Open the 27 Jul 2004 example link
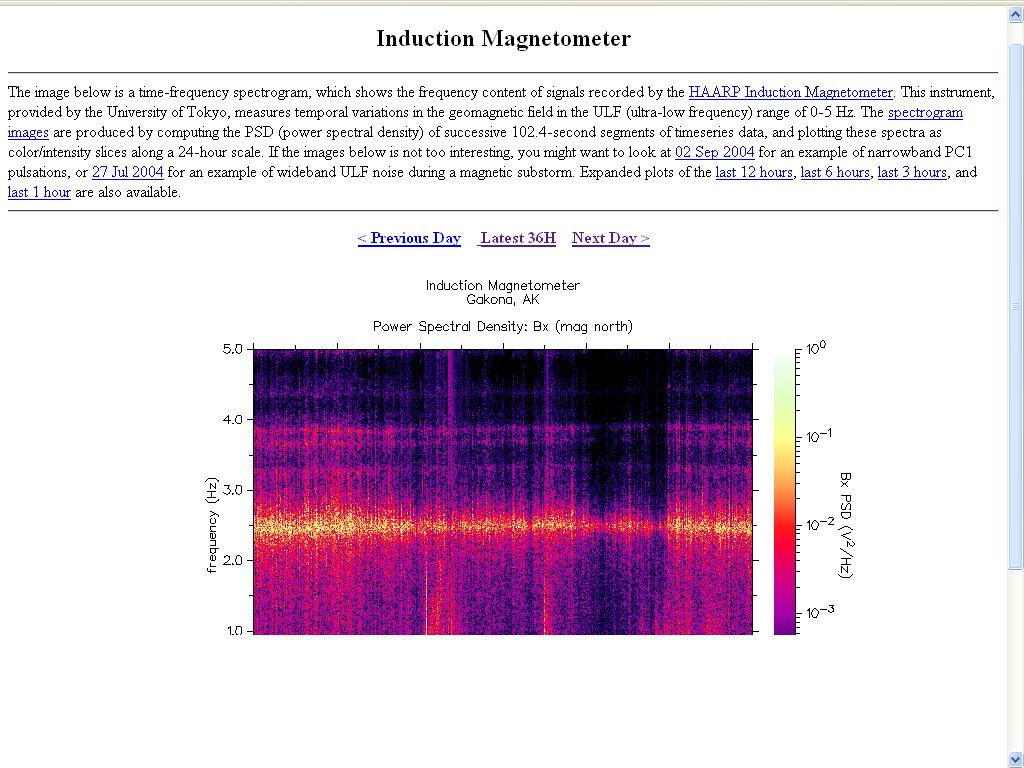This screenshot has width=1024, height=768. tap(127, 172)
